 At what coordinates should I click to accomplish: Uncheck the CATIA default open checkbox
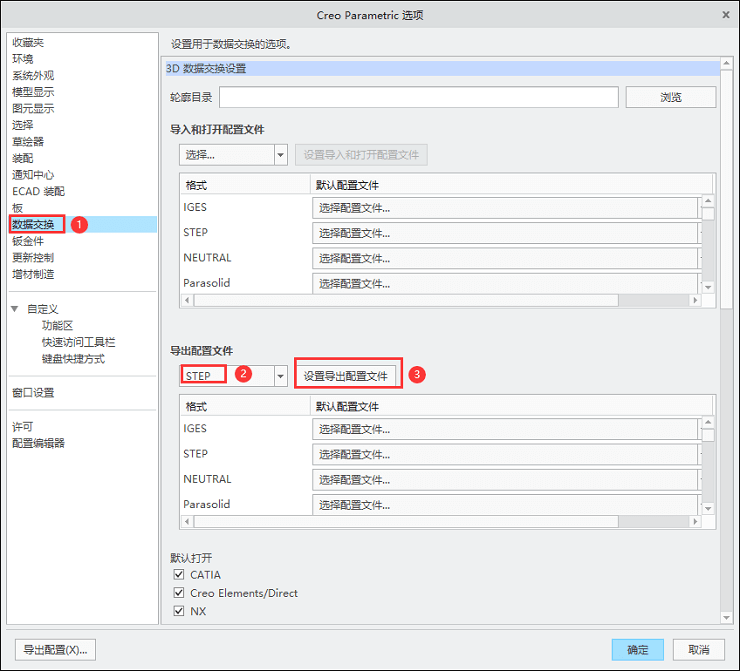tap(179, 574)
